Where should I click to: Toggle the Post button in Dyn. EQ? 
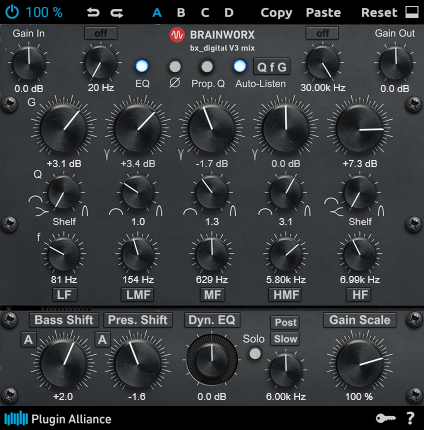tap(285, 322)
